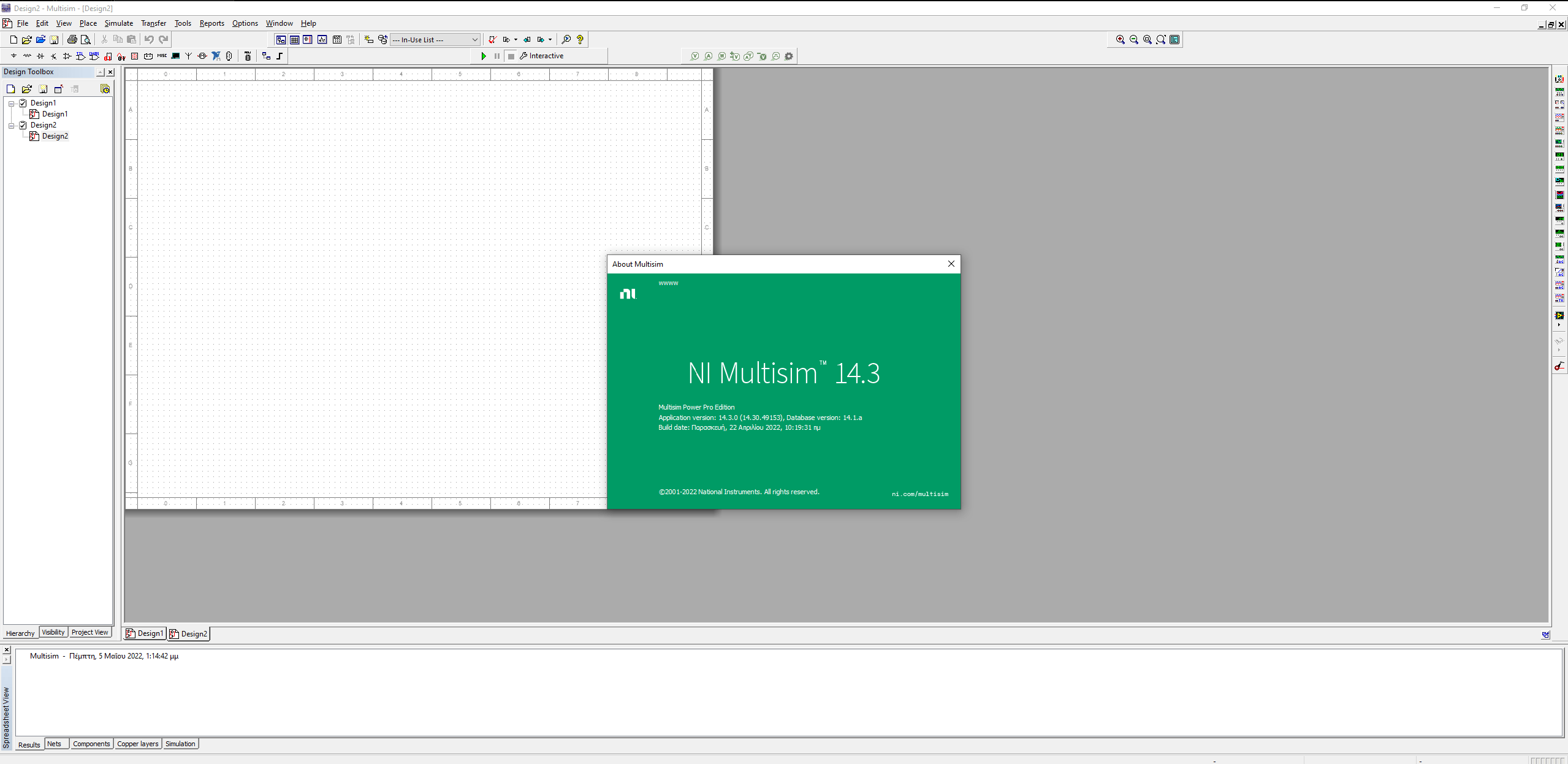The image size is (1568, 764).
Task: Switch to the Project View tab
Action: (x=89, y=632)
